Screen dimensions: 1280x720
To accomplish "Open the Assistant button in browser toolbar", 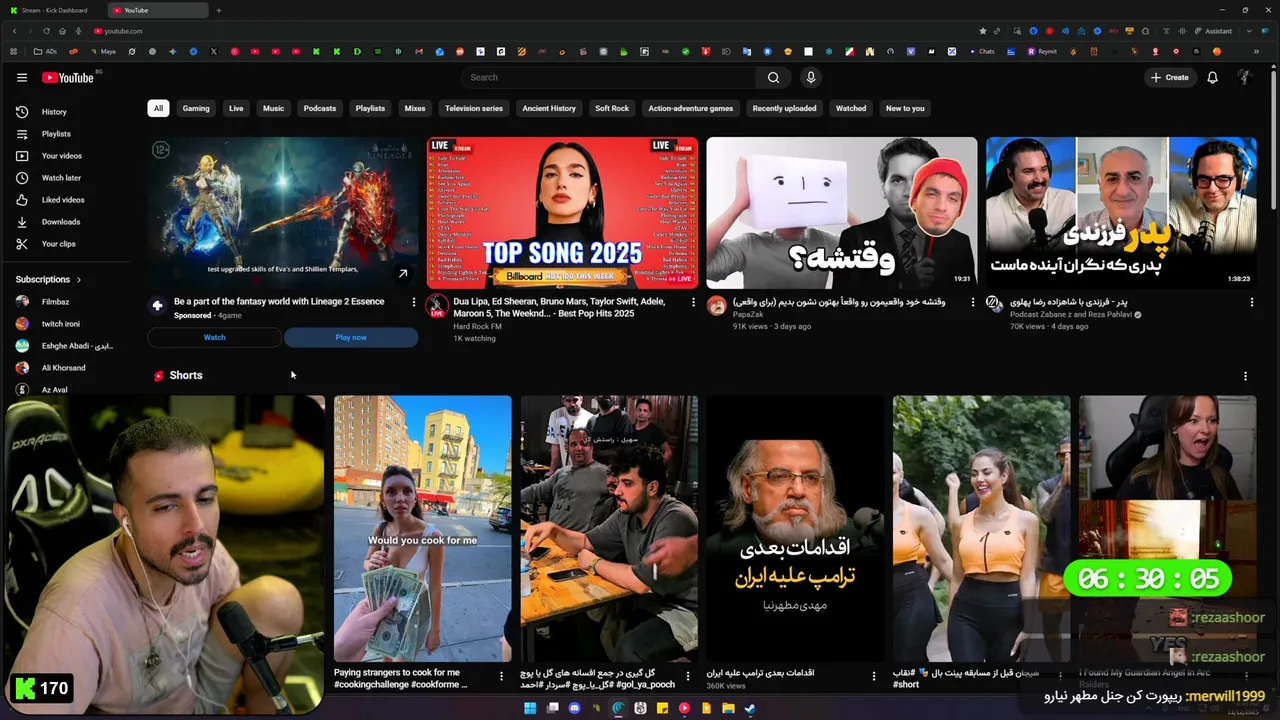I will click(x=1213, y=31).
